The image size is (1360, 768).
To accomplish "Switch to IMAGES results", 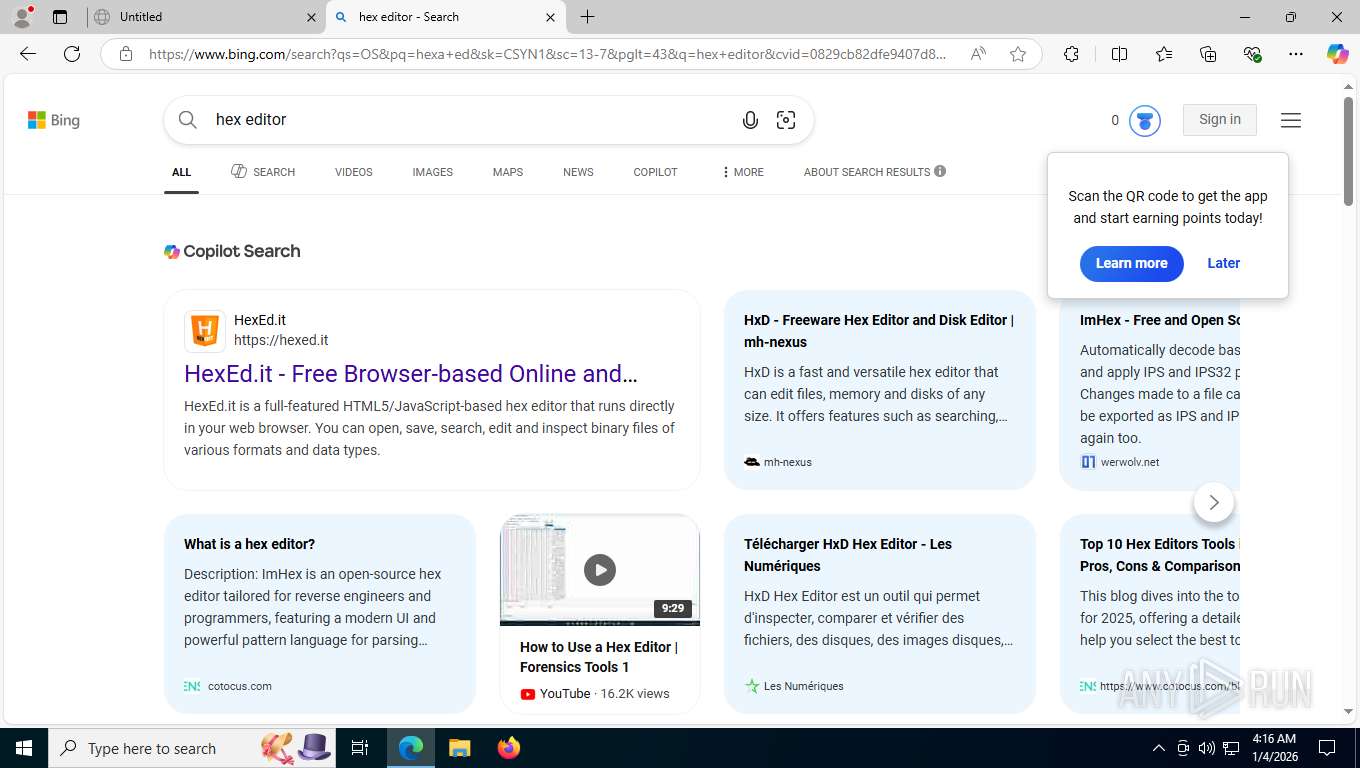I will tap(433, 172).
